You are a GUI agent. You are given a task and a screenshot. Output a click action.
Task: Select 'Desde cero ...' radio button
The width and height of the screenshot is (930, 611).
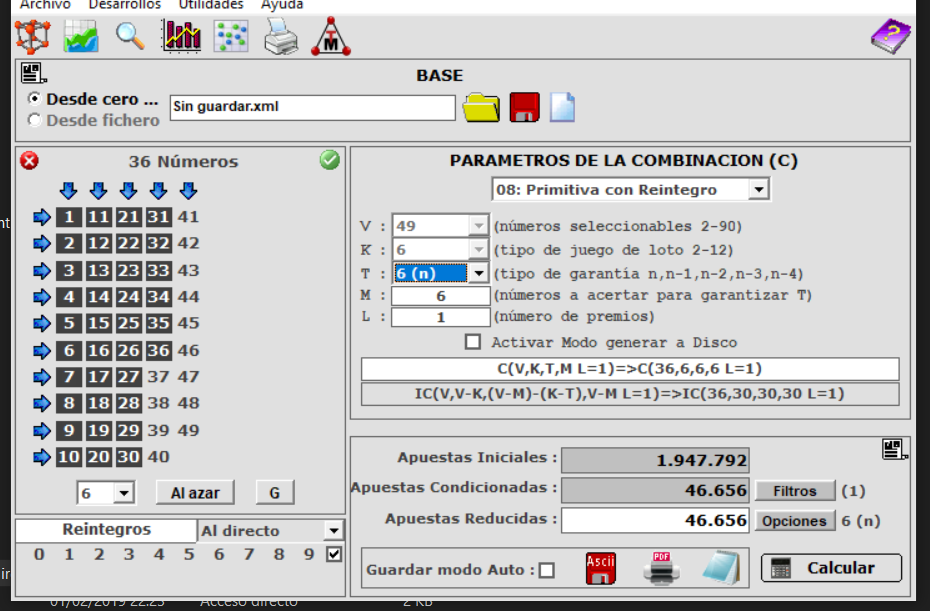34,98
